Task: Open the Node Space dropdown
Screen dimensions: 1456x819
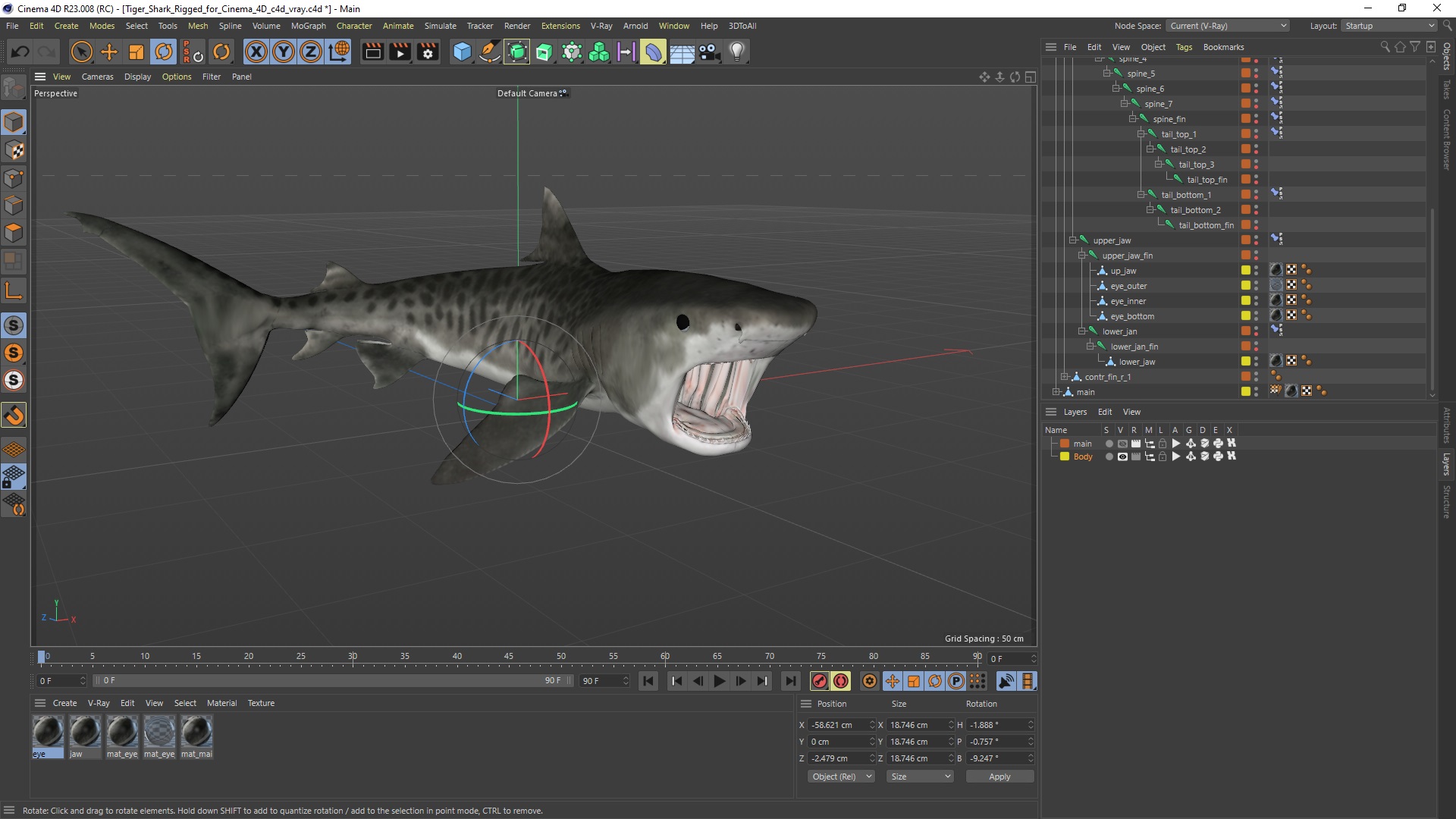Action: [1227, 26]
